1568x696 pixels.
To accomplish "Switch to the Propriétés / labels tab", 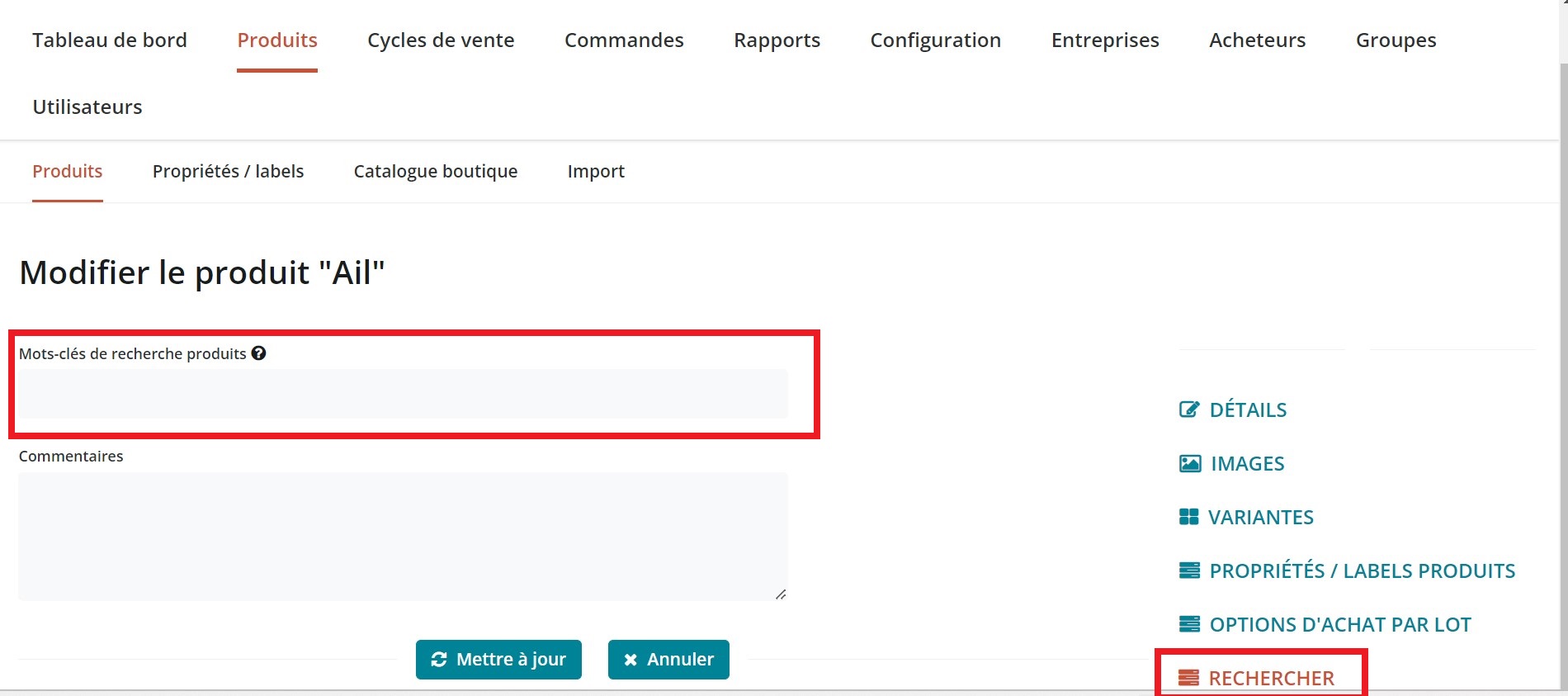I will (228, 171).
